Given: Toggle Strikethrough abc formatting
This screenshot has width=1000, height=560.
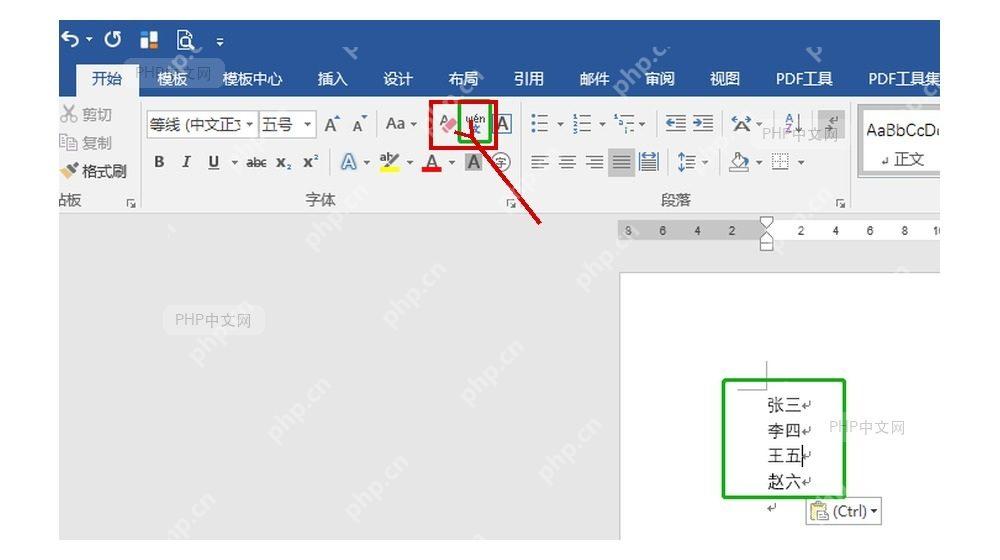Looking at the screenshot, I should point(256,163).
